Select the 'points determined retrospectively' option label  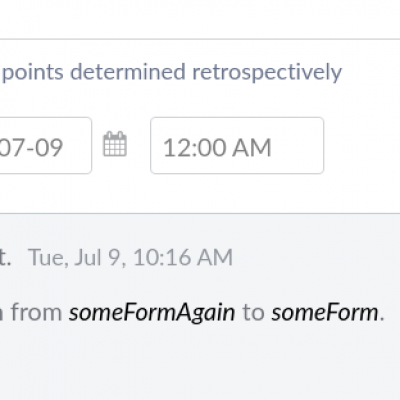coord(172,72)
